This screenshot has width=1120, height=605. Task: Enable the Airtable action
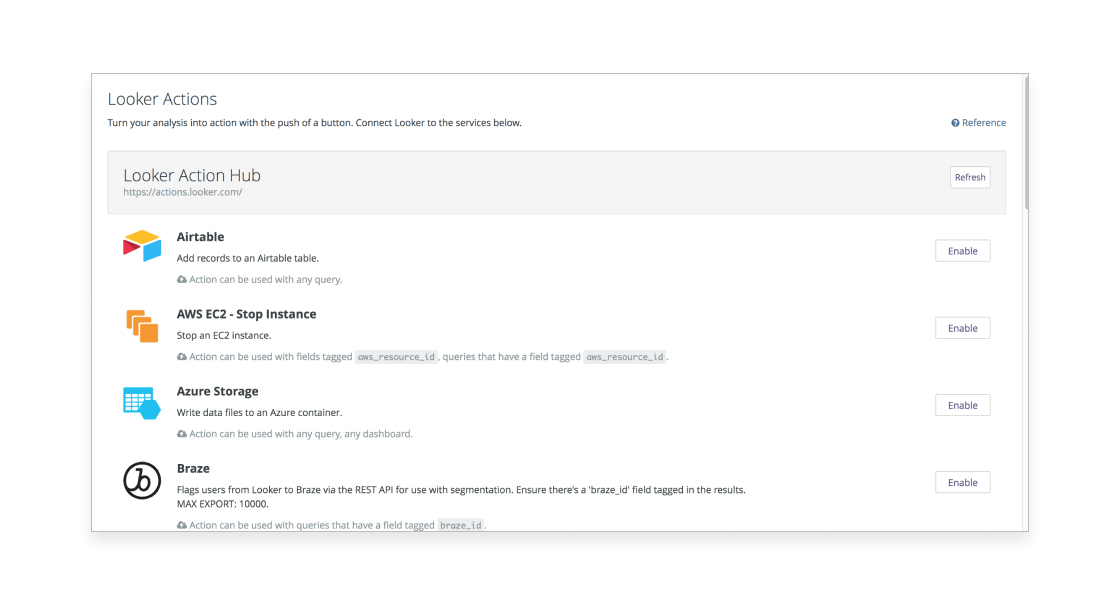[962, 251]
